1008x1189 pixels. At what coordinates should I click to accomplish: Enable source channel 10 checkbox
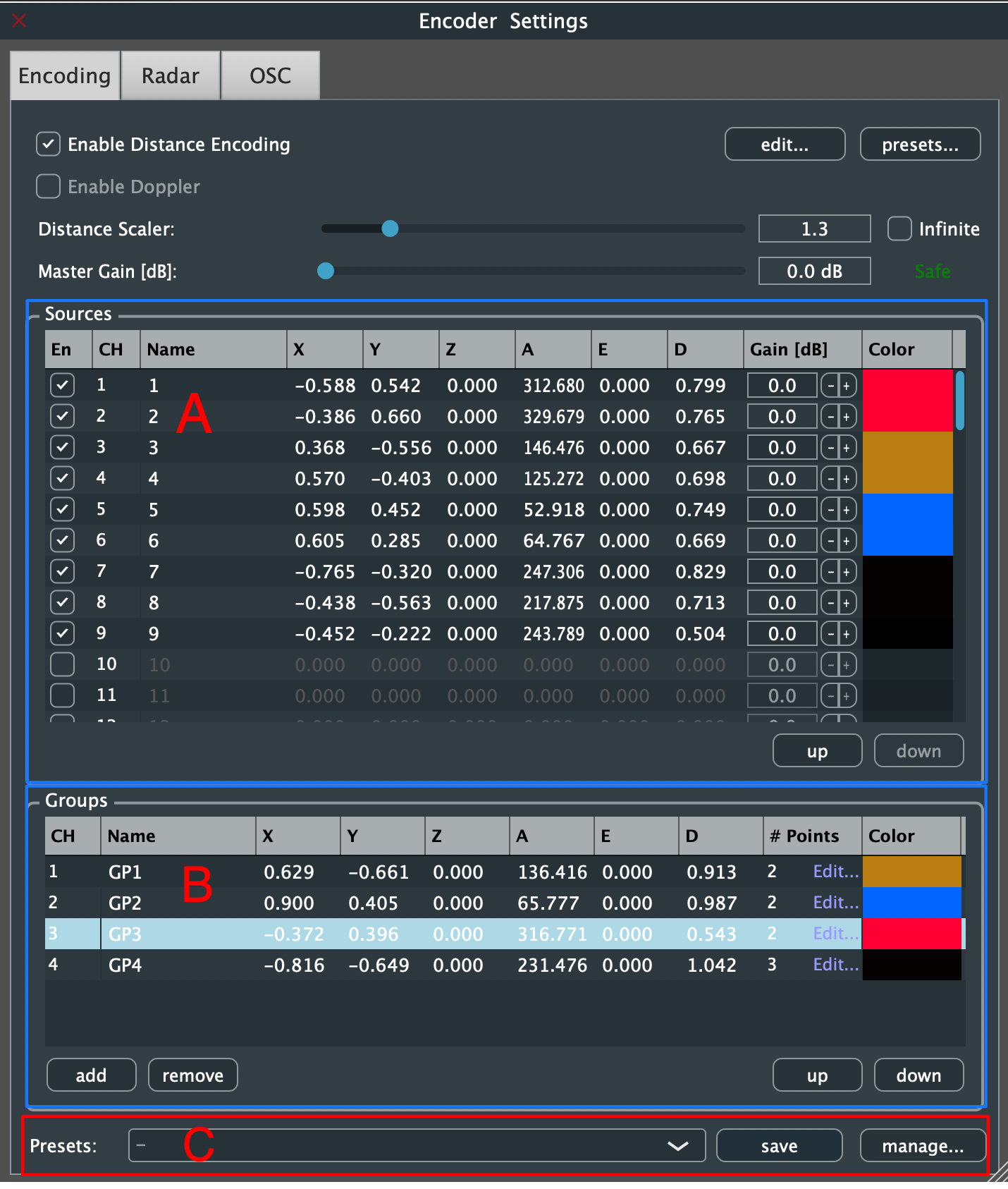(63, 664)
